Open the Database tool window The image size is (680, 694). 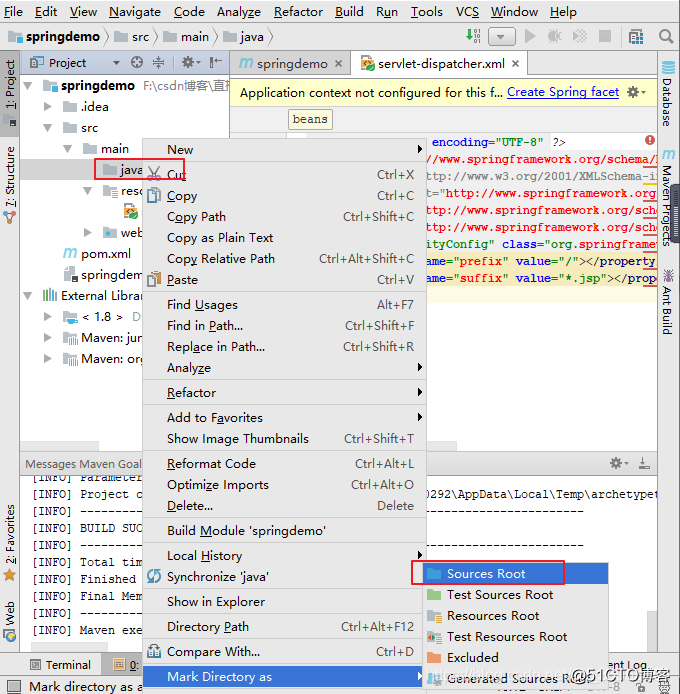pyautogui.click(x=668, y=94)
